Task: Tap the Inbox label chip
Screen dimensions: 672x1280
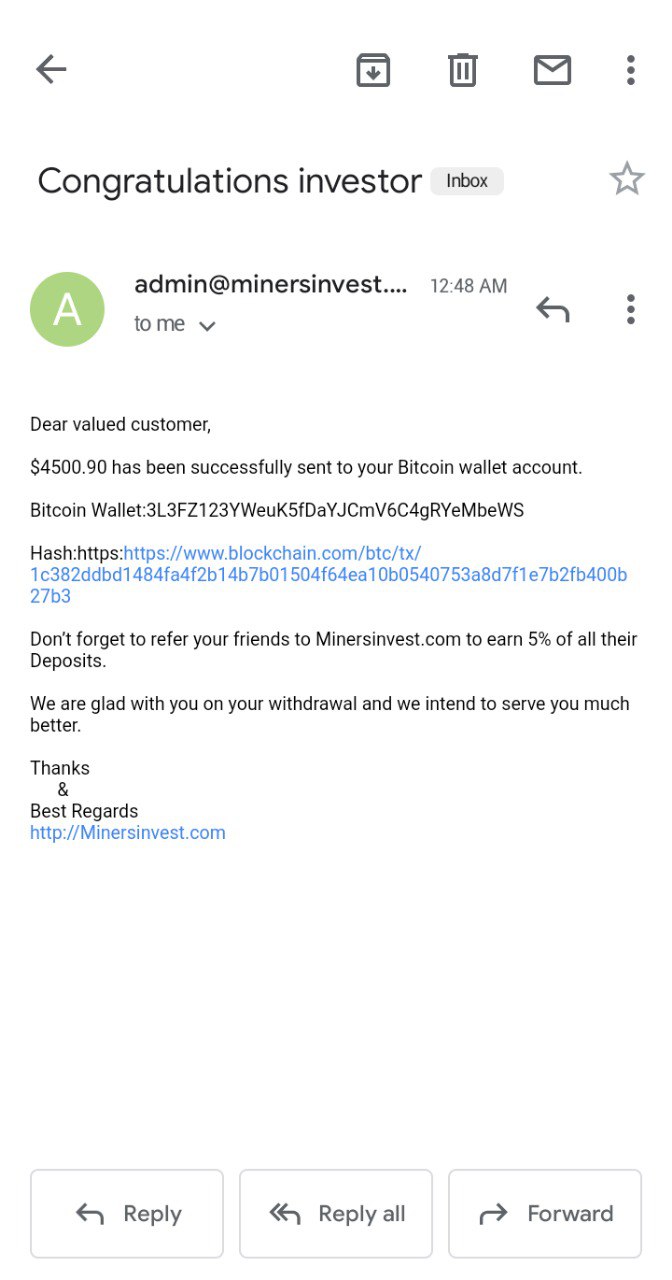Action: point(467,181)
